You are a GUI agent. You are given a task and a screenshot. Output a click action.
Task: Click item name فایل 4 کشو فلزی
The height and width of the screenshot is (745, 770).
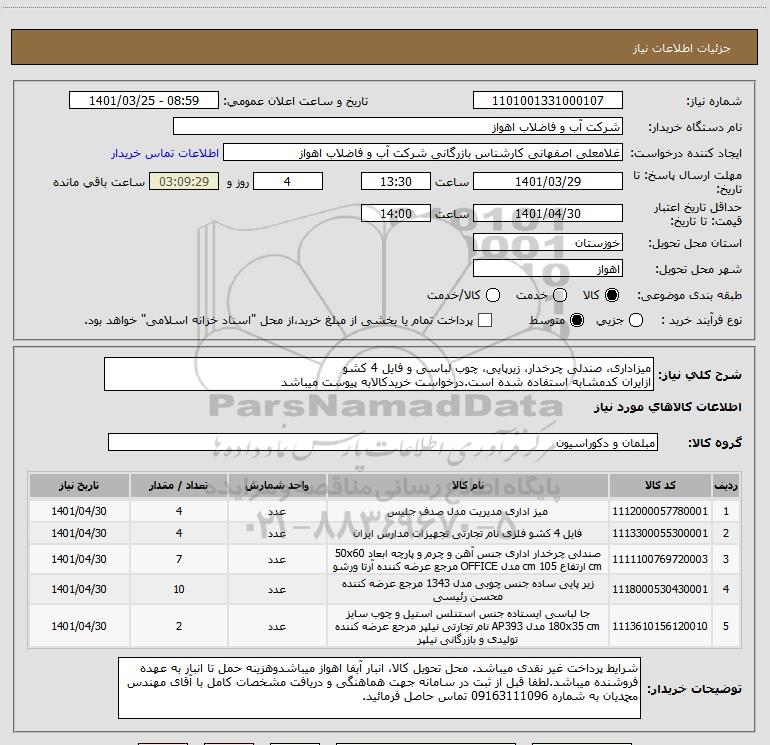(468, 533)
